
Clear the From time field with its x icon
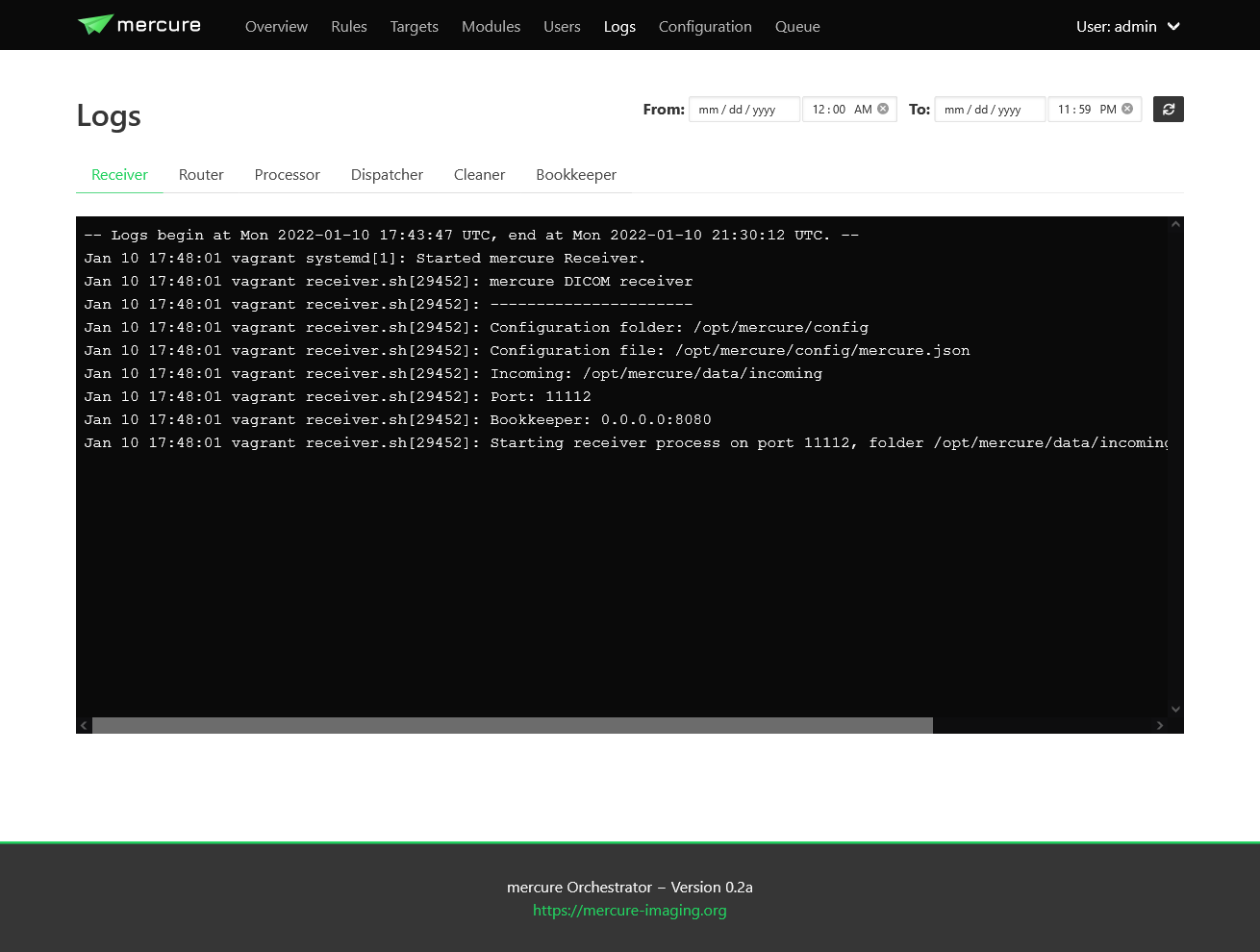pyautogui.click(x=883, y=109)
